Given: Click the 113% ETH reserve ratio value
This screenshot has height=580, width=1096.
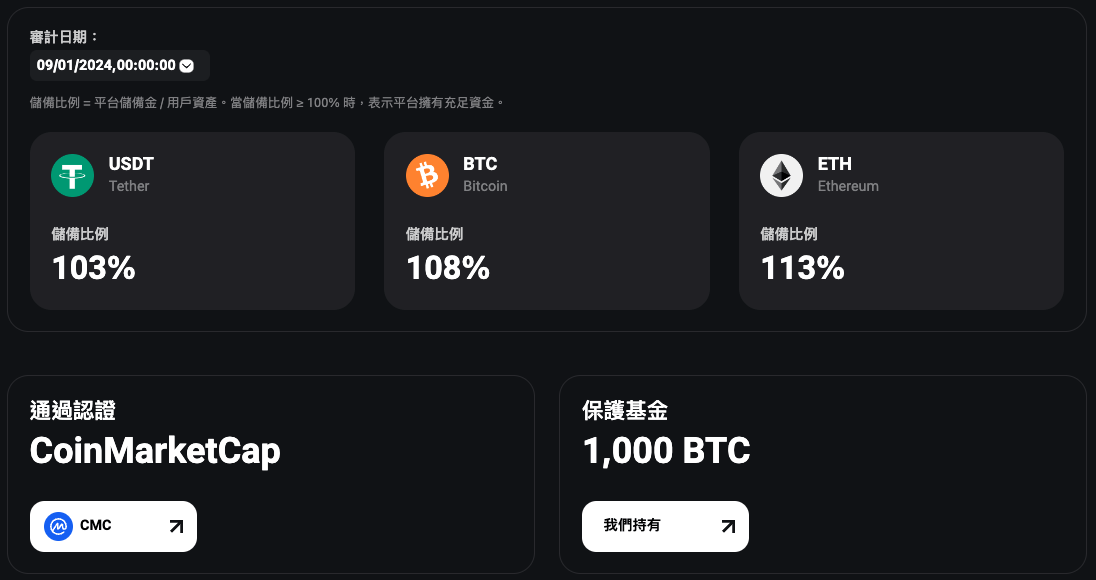Looking at the screenshot, I should click(x=802, y=268).
